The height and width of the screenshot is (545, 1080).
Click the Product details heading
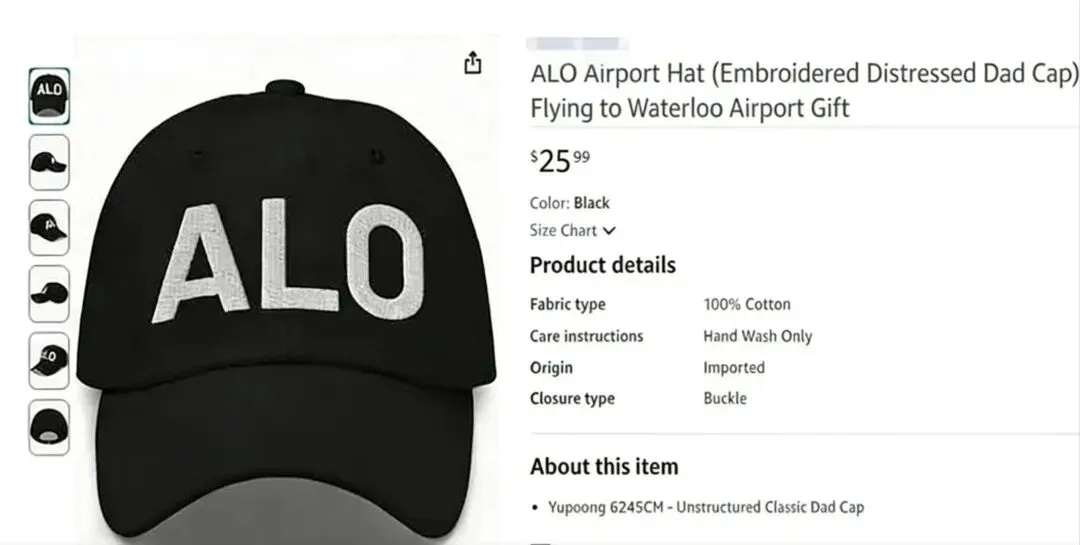(602, 266)
